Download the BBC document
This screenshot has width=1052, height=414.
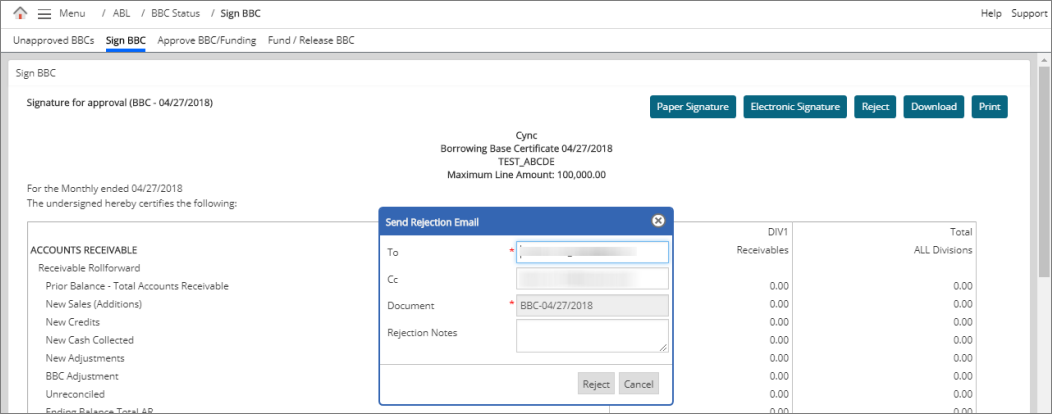click(934, 107)
